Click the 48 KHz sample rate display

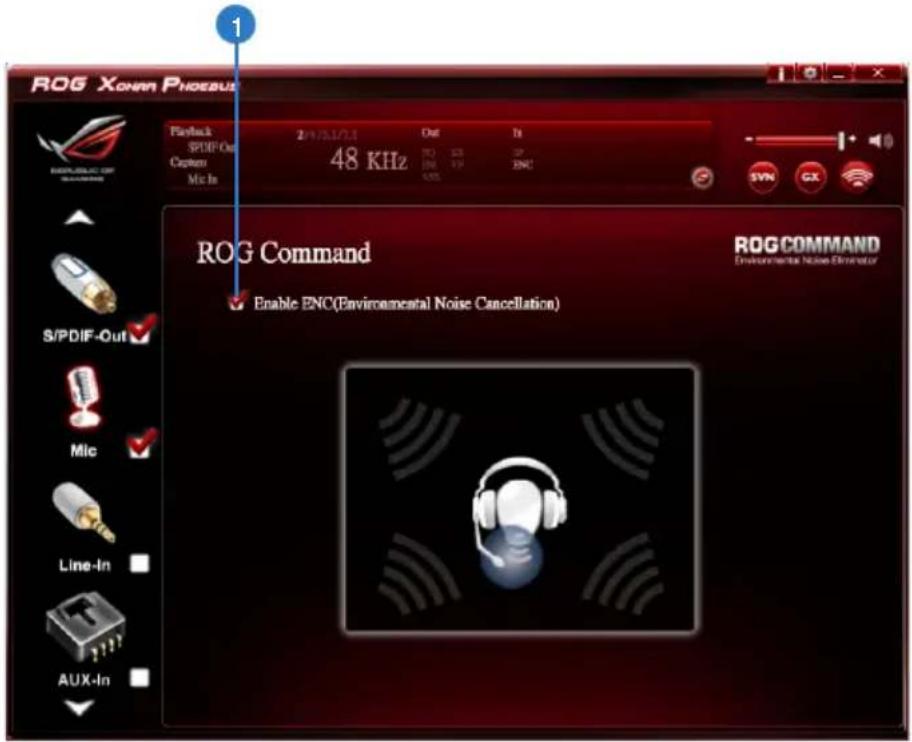click(x=369, y=159)
